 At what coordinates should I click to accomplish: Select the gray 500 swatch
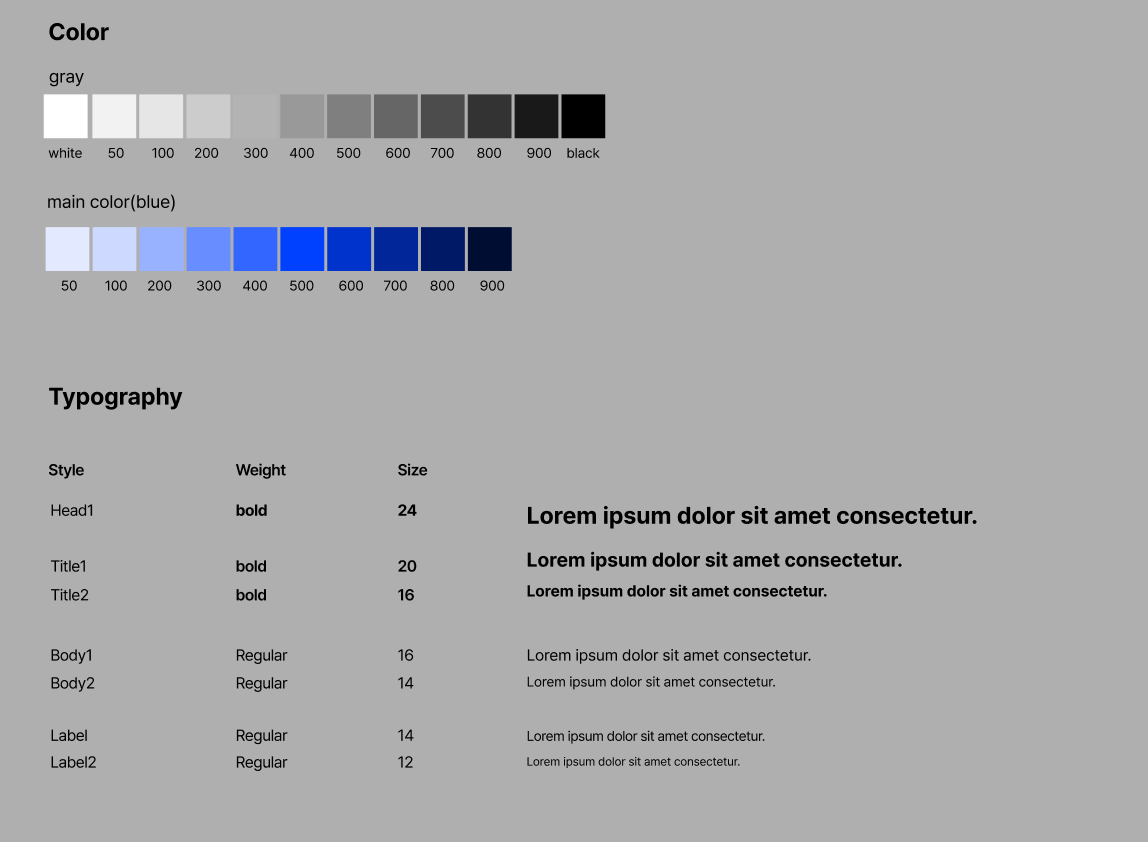pyautogui.click(x=348, y=116)
